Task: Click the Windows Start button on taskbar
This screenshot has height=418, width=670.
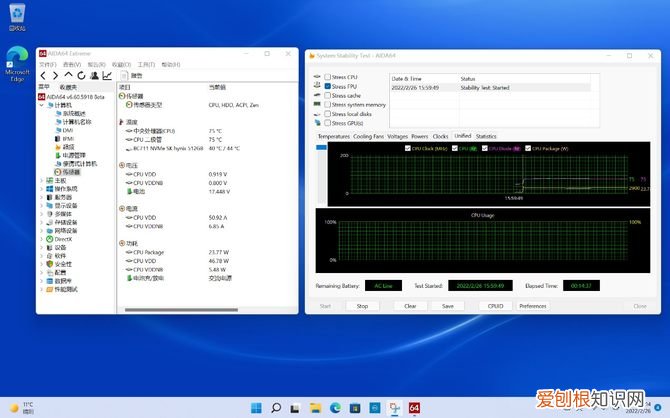Action: tap(257, 408)
